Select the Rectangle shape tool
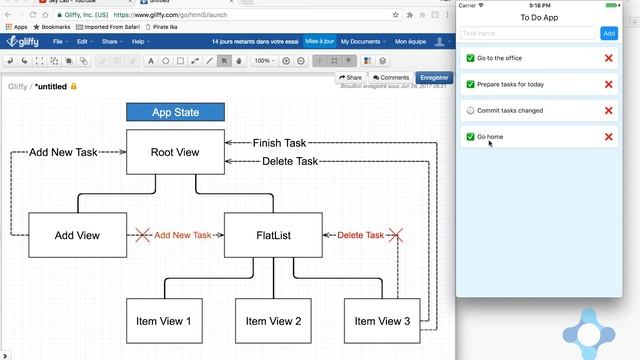Viewport: 640px width, 360px height. point(180,61)
